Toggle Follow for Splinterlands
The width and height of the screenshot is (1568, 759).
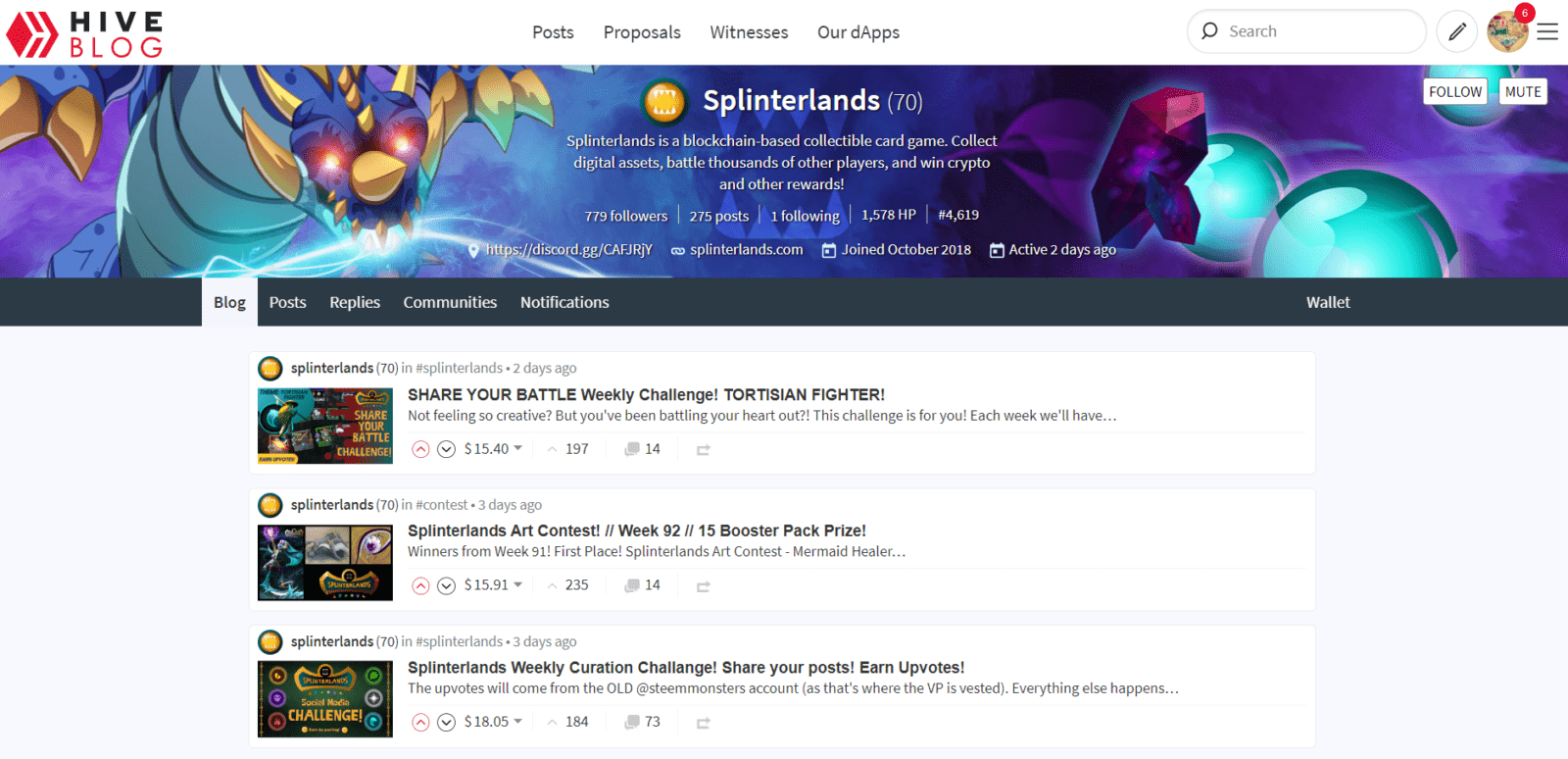(1454, 91)
